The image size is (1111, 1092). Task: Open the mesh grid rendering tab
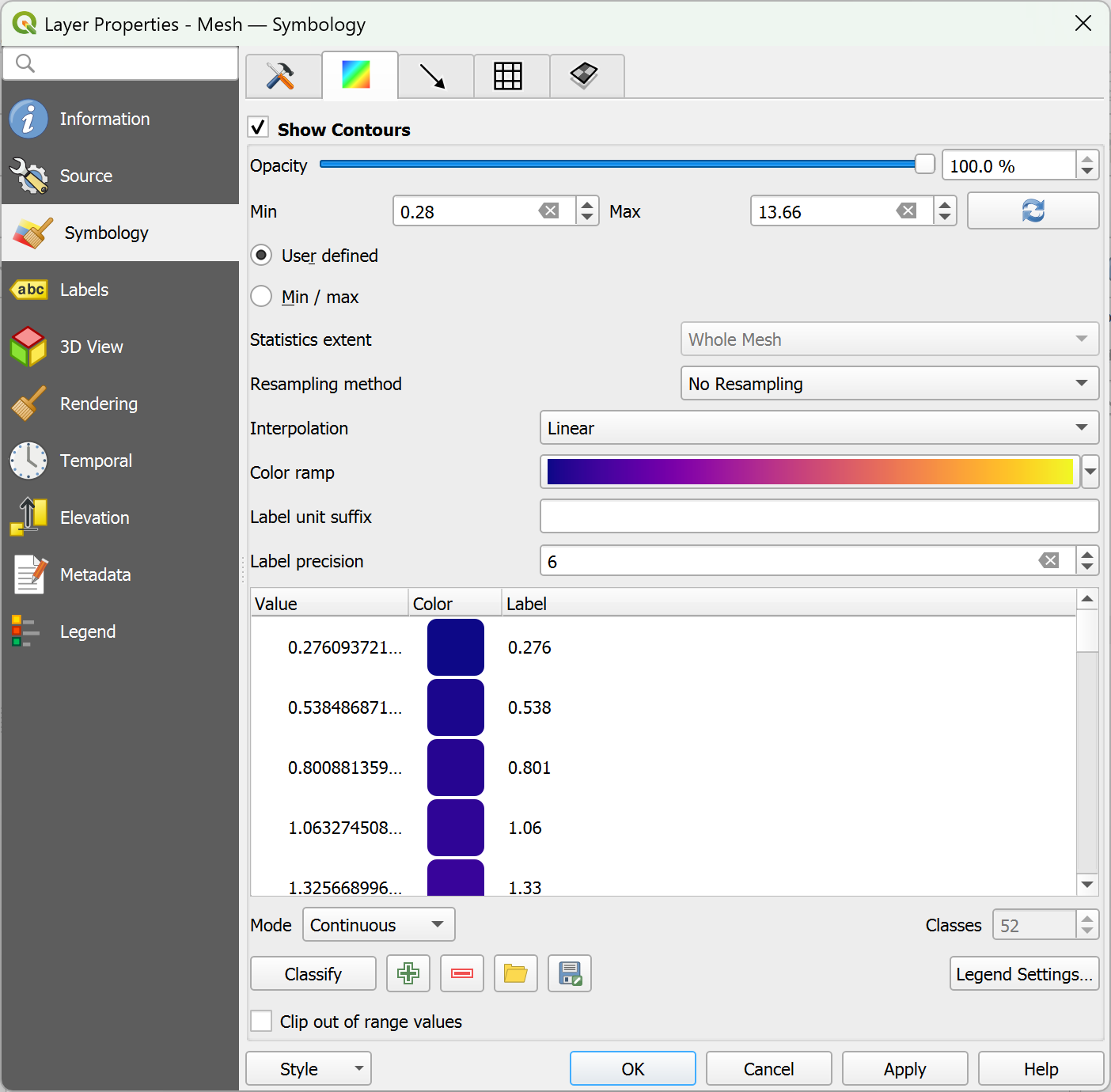pos(511,76)
